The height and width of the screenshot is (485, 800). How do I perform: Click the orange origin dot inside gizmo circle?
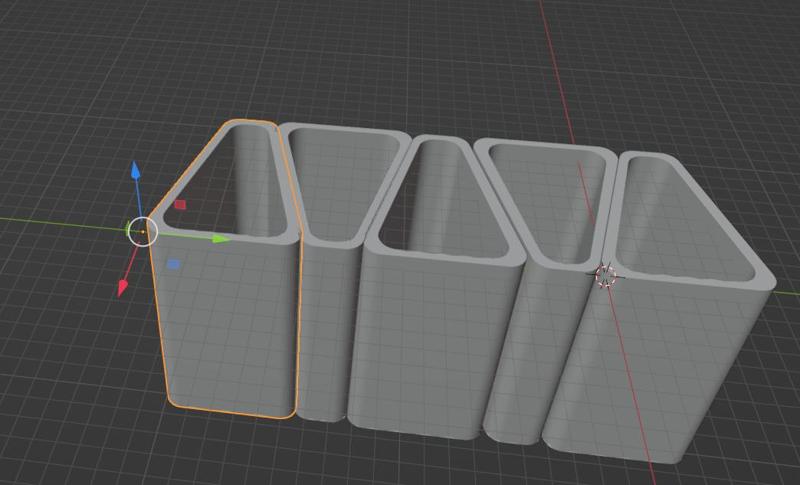(x=143, y=231)
